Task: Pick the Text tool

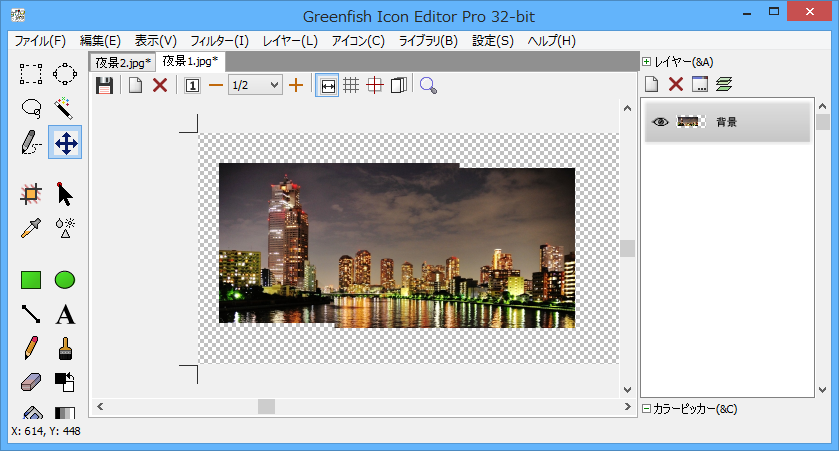Action: point(65,315)
